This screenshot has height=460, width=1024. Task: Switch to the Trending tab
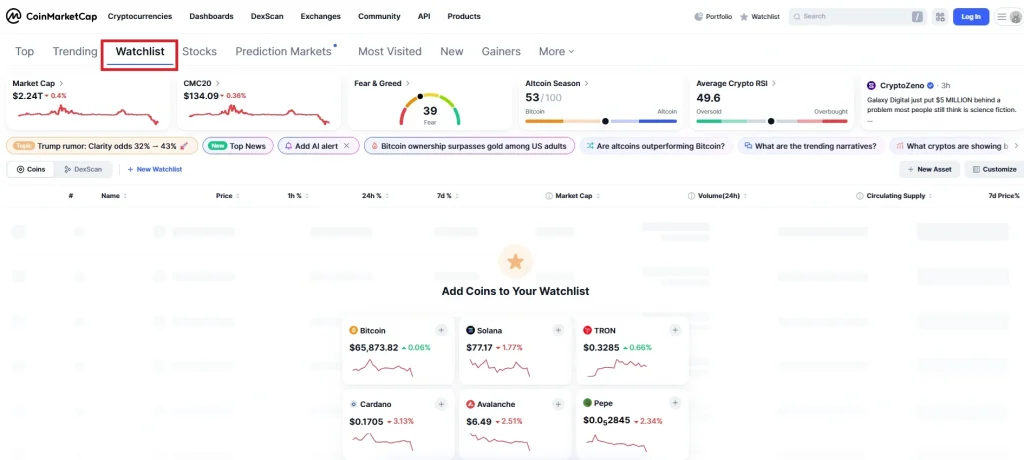pos(75,52)
